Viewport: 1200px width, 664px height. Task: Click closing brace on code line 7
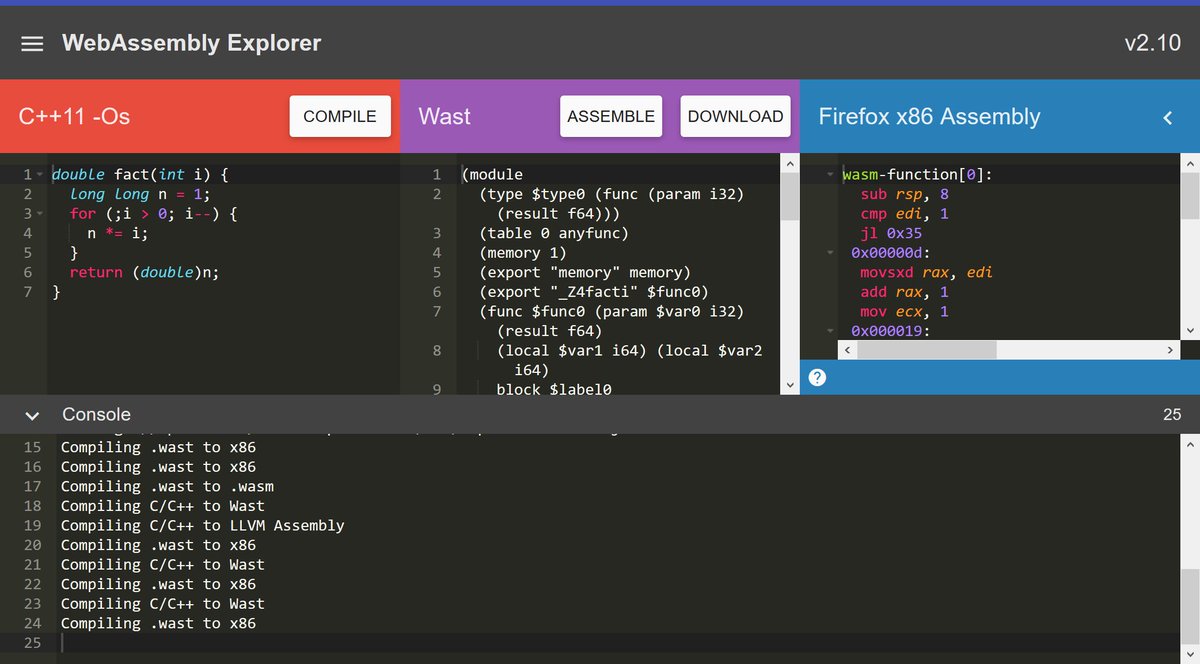tap(56, 292)
